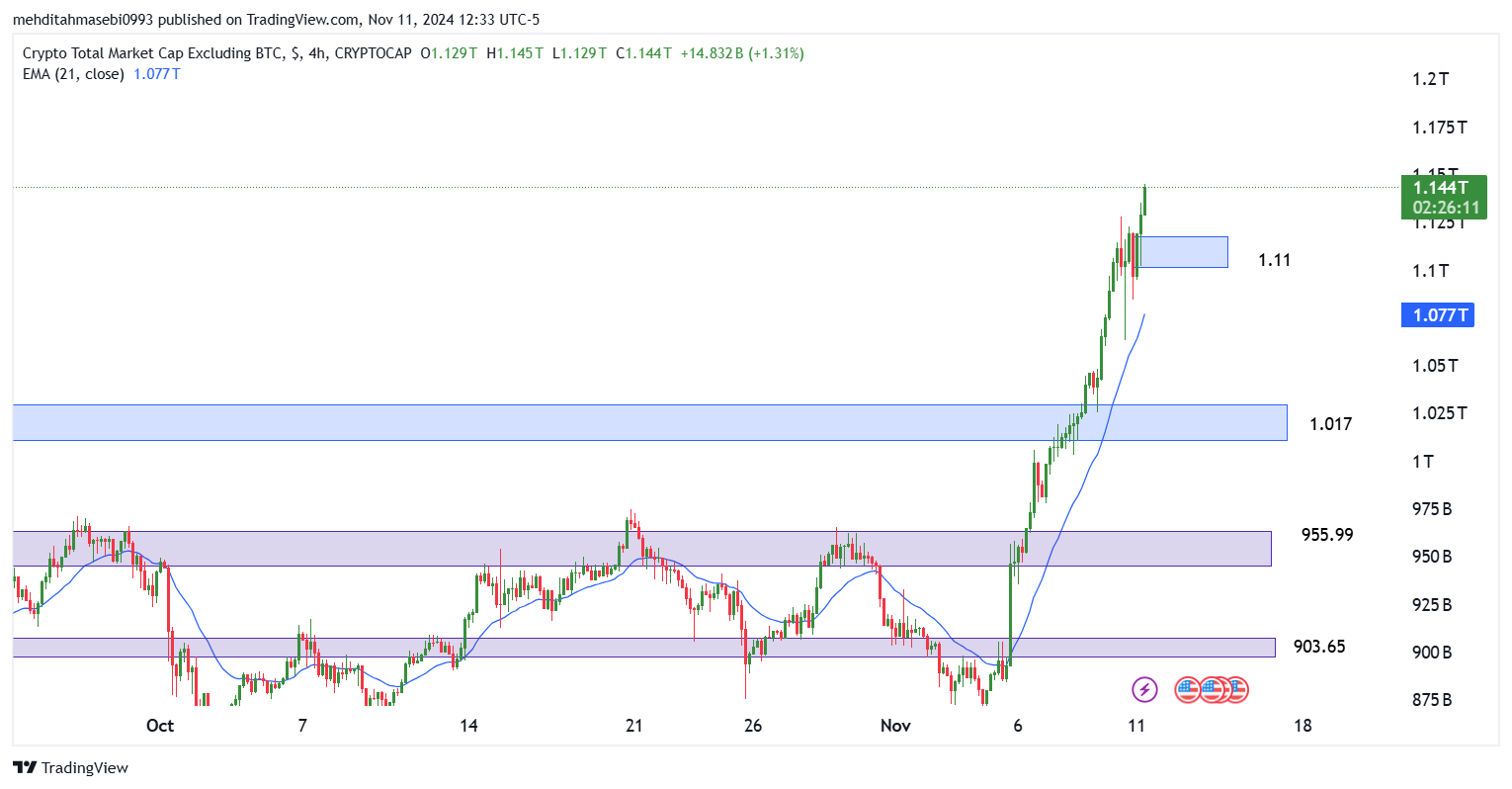This screenshot has height=789, width=1512.
Task: Open the purple lightning bolt event icon
Action: click(x=1144, y=689)
